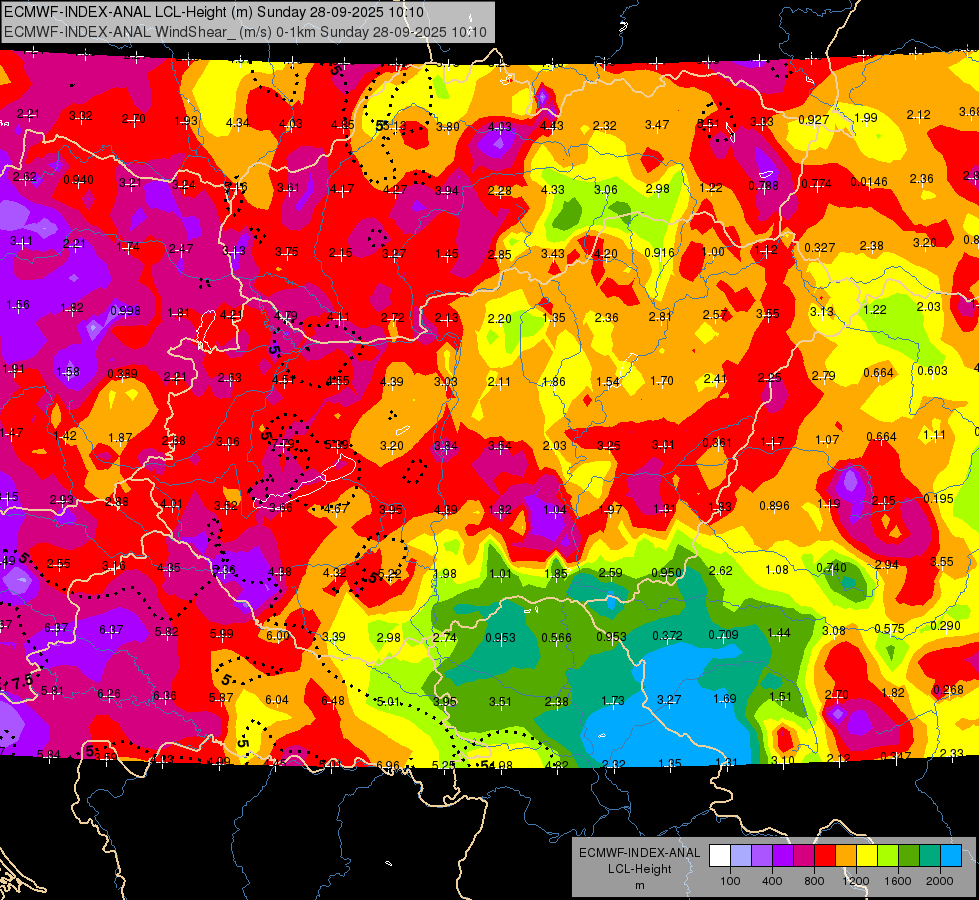
Task: Click the wind shear value 0.389
Action: click(x=122, y=373)
